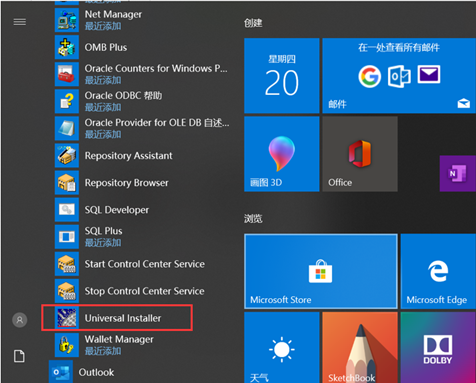Click the envelope icon in mail tile
Screen dimensions: 476x383
click(429, 74)
